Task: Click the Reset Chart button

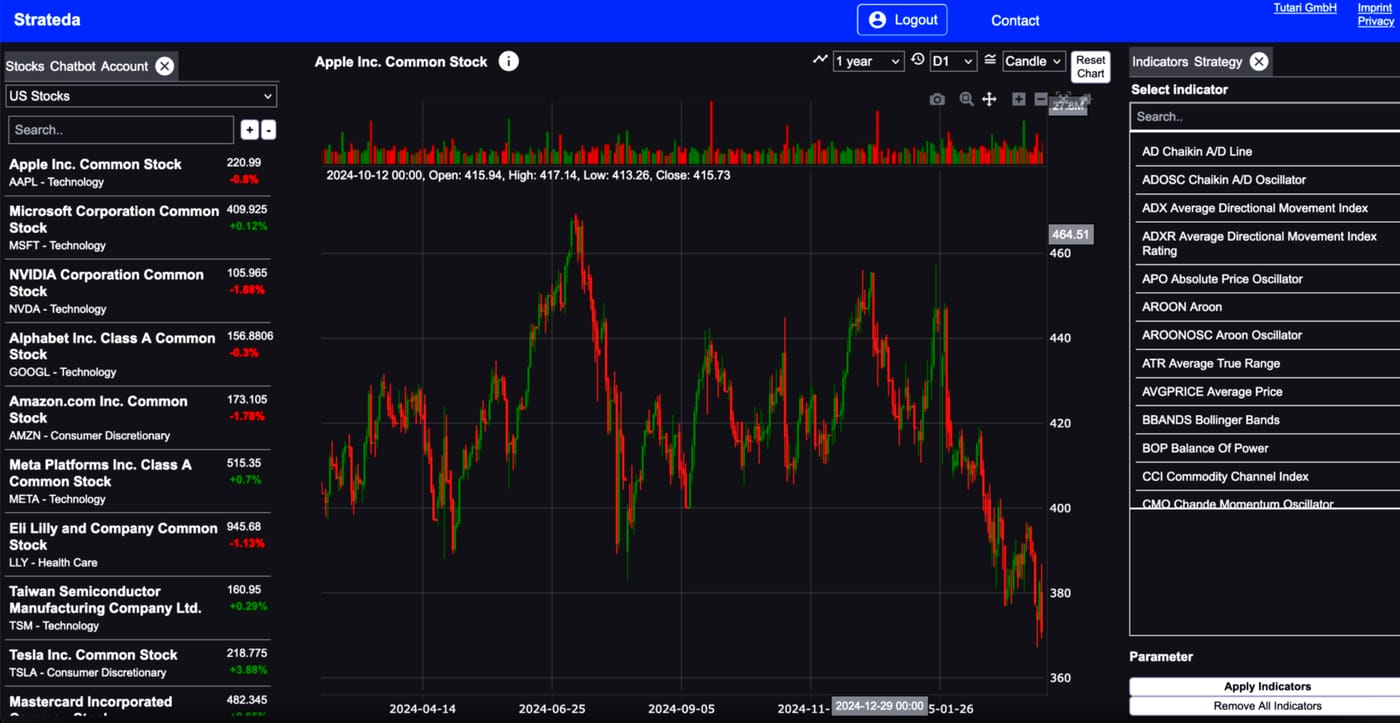Action: coord(1090,67)
